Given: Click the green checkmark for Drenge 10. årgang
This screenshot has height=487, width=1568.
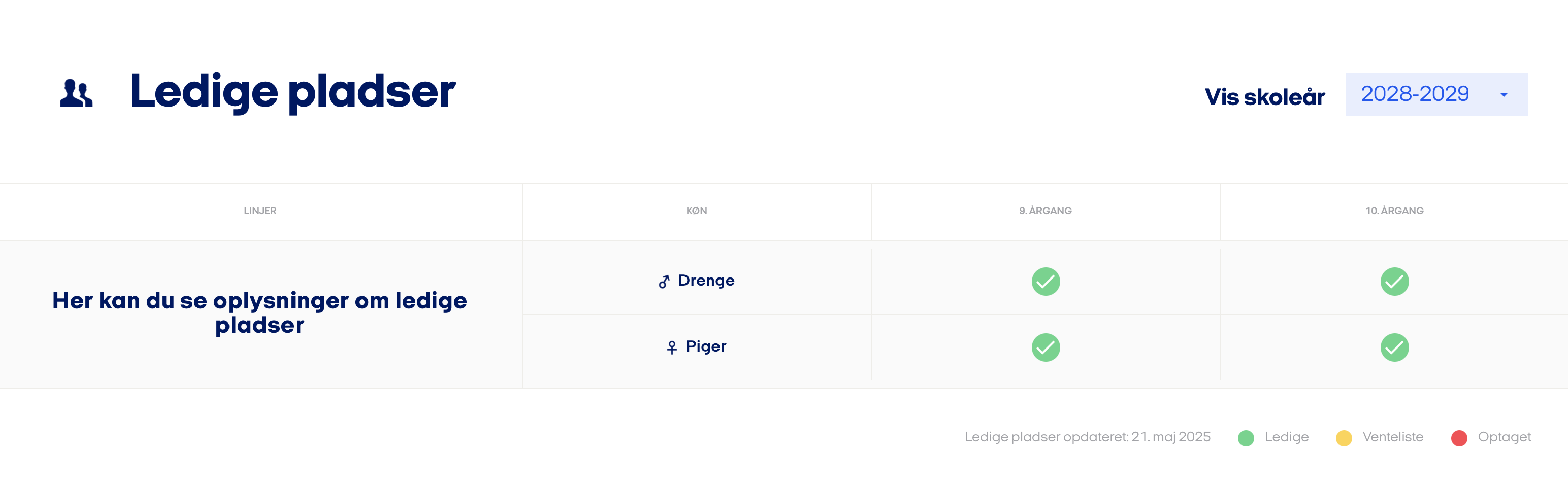Looking at the screenshot, I should pyautogui.click(x=1394, y=282).
